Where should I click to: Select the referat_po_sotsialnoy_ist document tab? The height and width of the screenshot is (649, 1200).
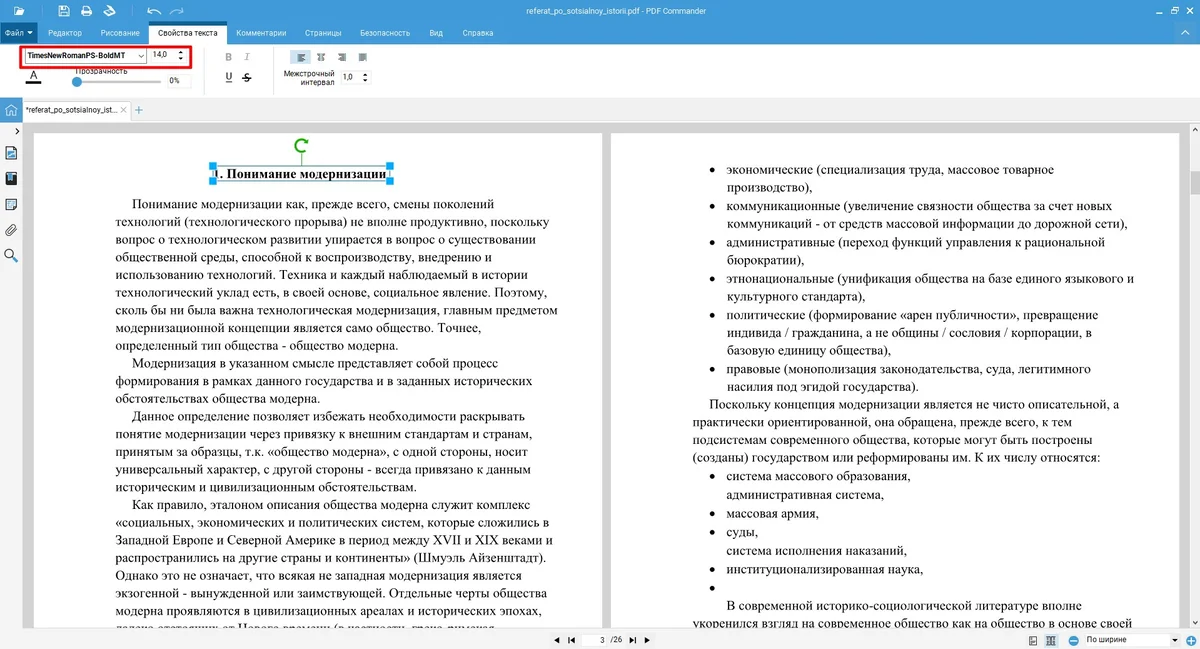click(70, 110)
